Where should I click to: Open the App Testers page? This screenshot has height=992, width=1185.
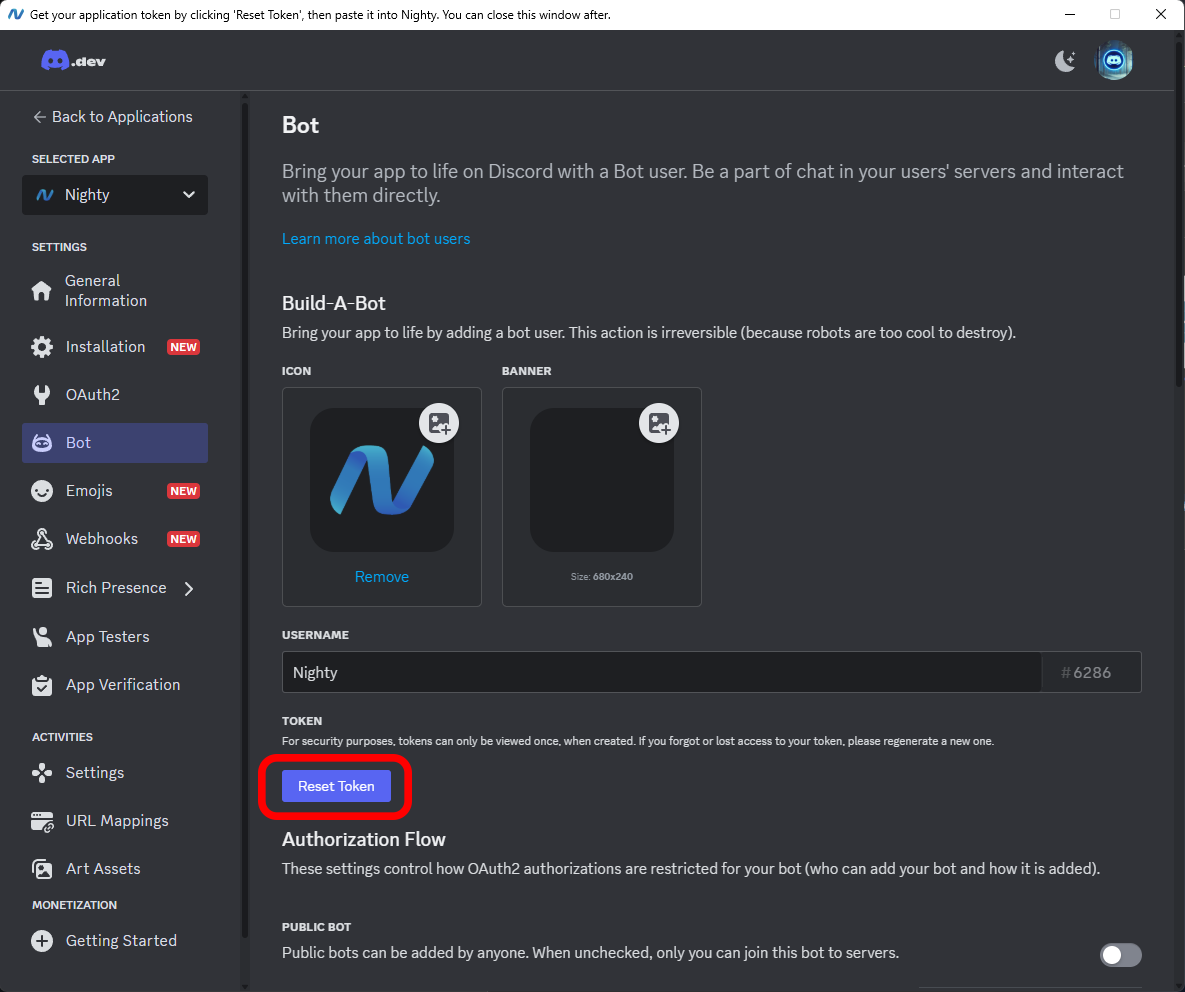(x=107, y=637)
